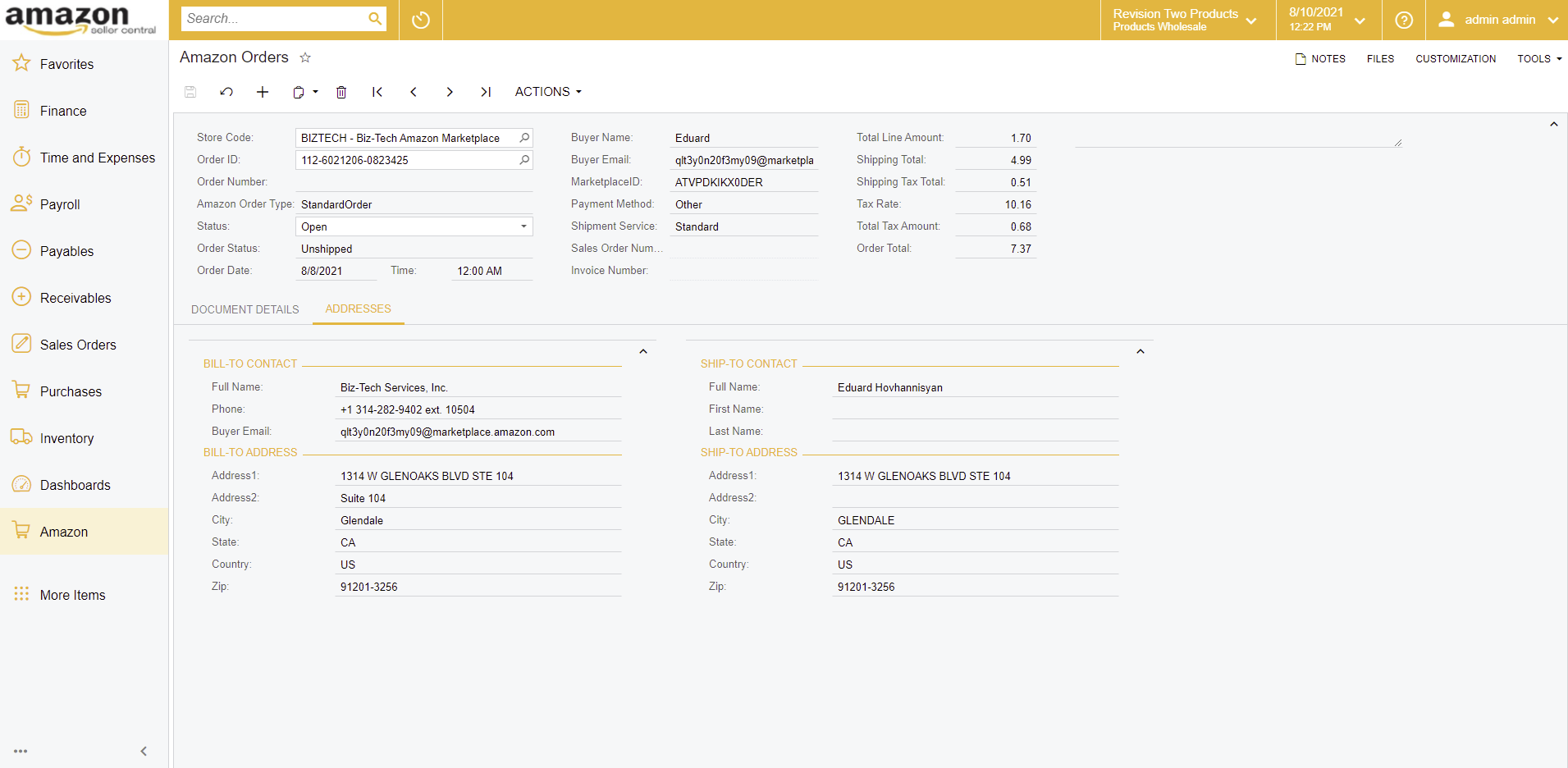
Task: Go to the next record
Action: pyautogui.click(x=450, y=92)
